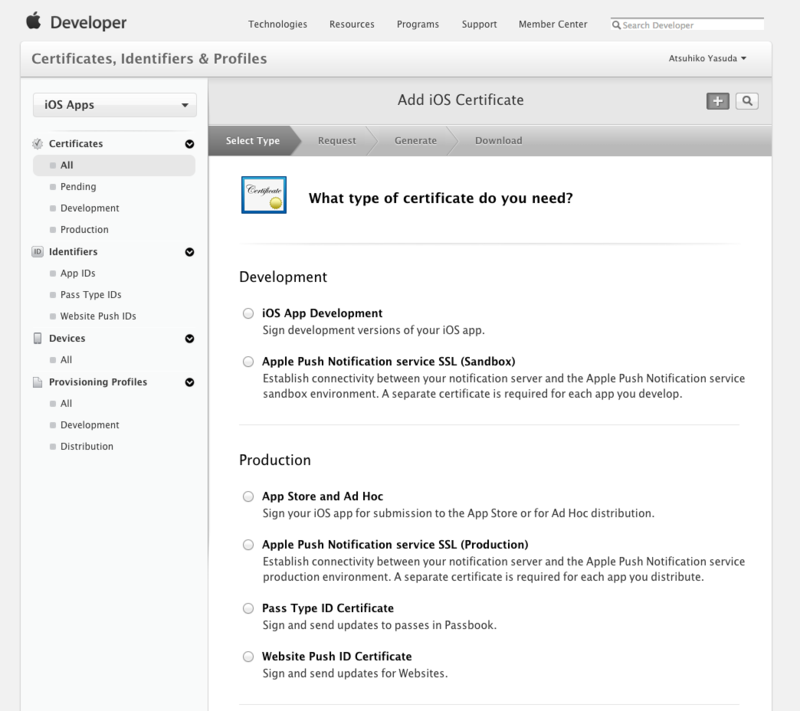Click the Provisioning Profiles document icon
This screenshot has height=711, width=800.
(37, 382)
